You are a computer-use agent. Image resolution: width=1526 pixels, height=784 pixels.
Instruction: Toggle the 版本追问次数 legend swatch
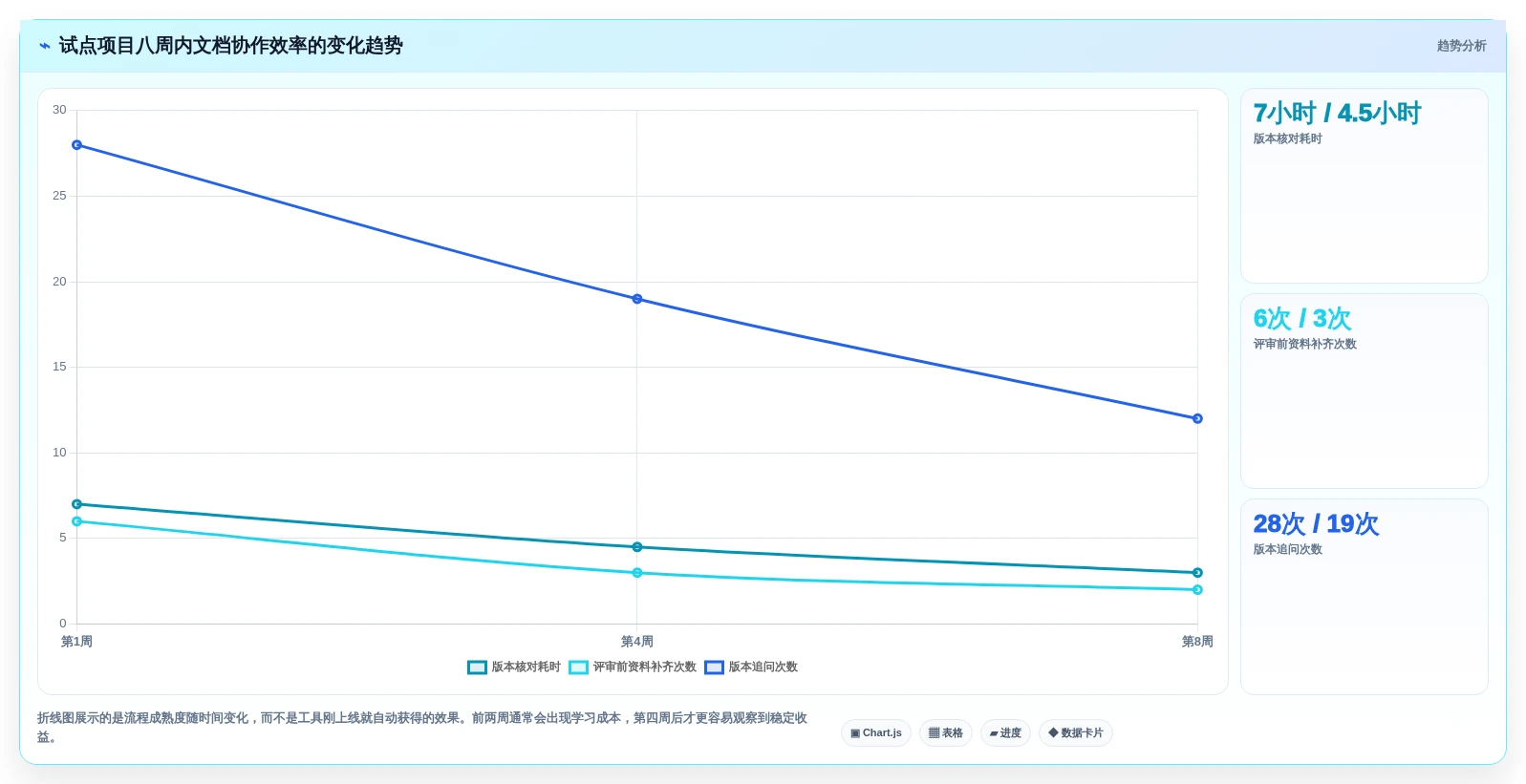(x=714, y=667)
